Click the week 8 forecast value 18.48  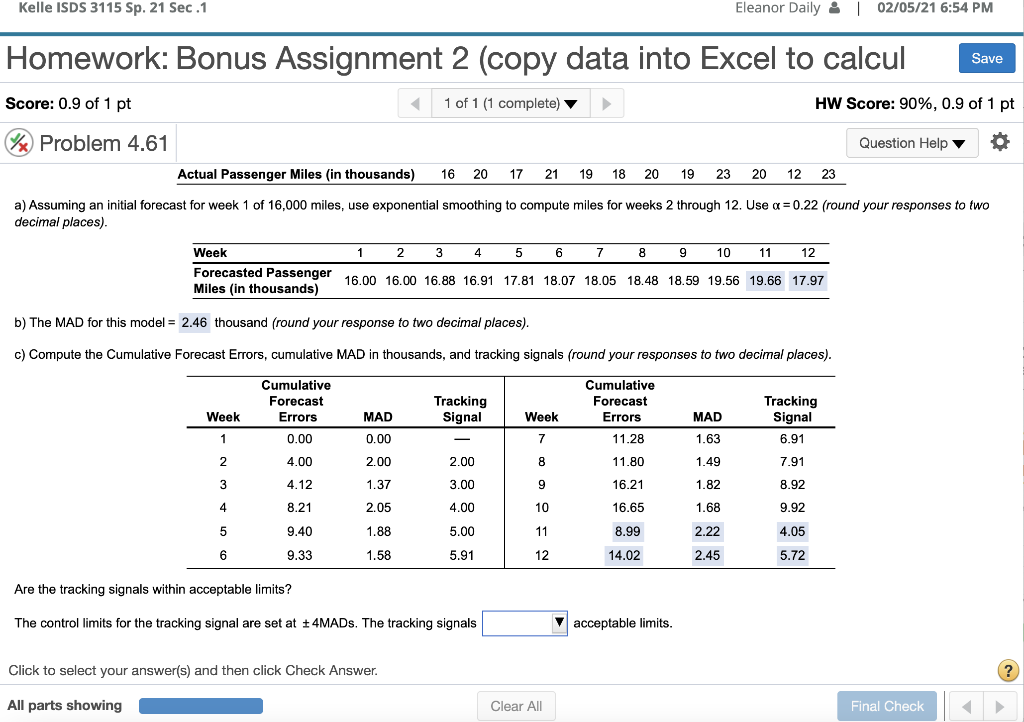(x=643, y=281)
